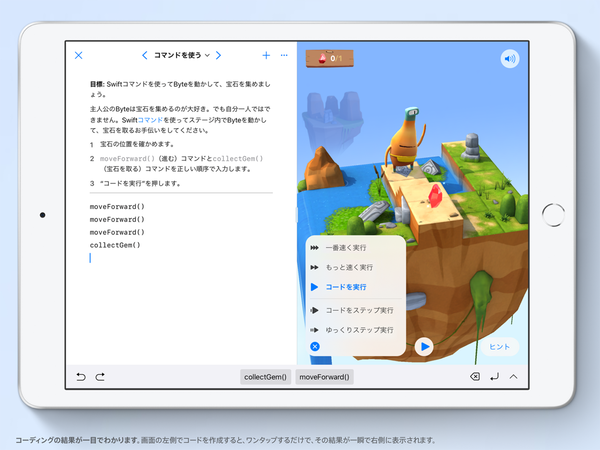Redo the last edit
Viewport: 600px width, 450px height.
tap(100, 377)
